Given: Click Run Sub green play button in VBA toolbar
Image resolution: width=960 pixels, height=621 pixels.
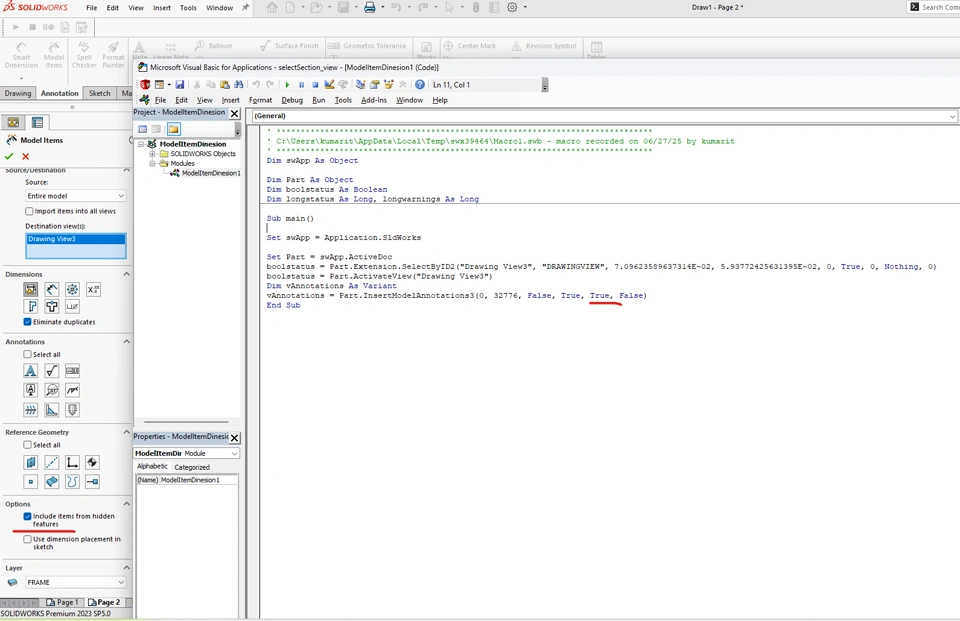Looking at the screenshot, I should 287,85.
